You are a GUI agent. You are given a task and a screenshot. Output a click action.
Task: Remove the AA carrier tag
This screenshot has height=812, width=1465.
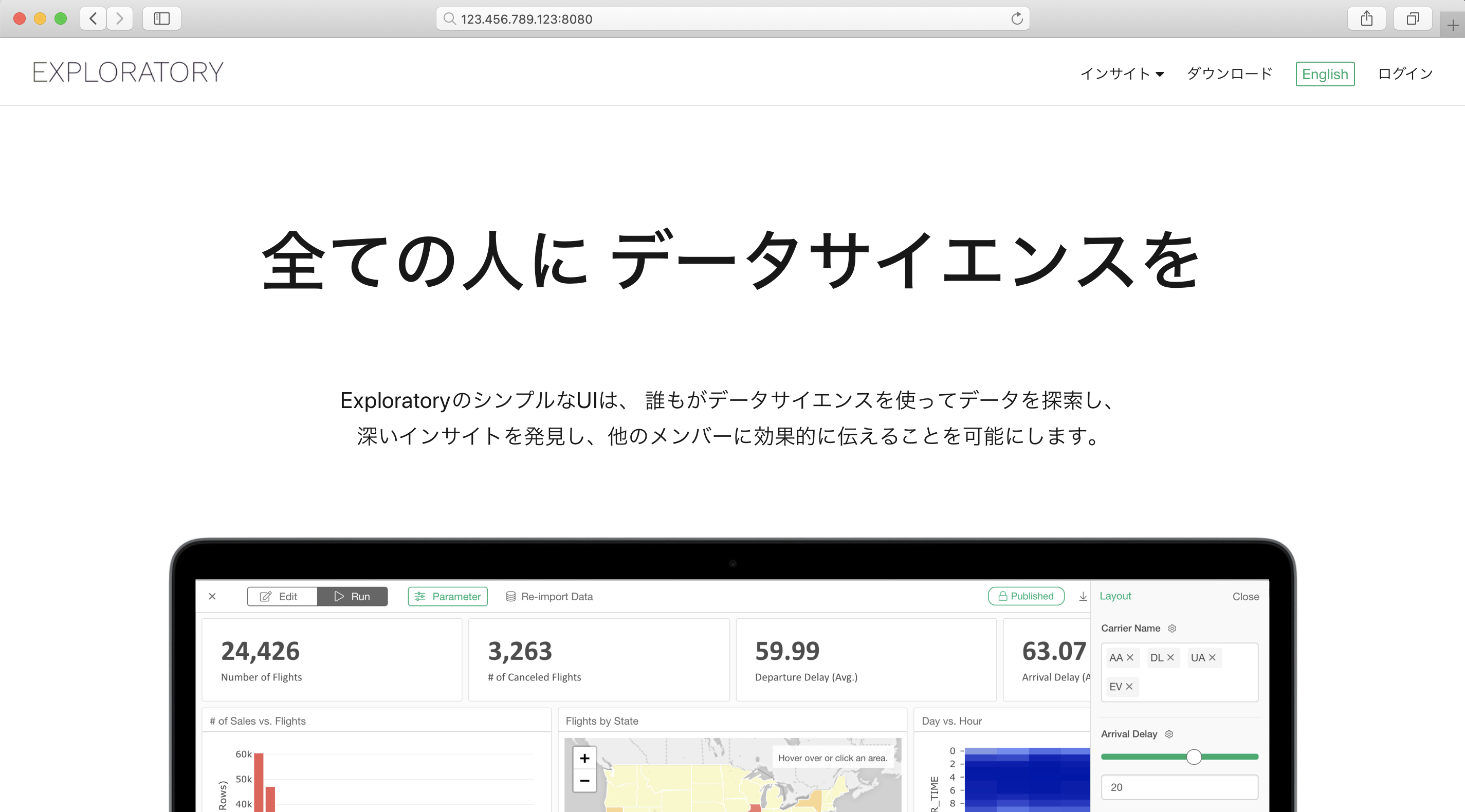(x=1130, y=657)
